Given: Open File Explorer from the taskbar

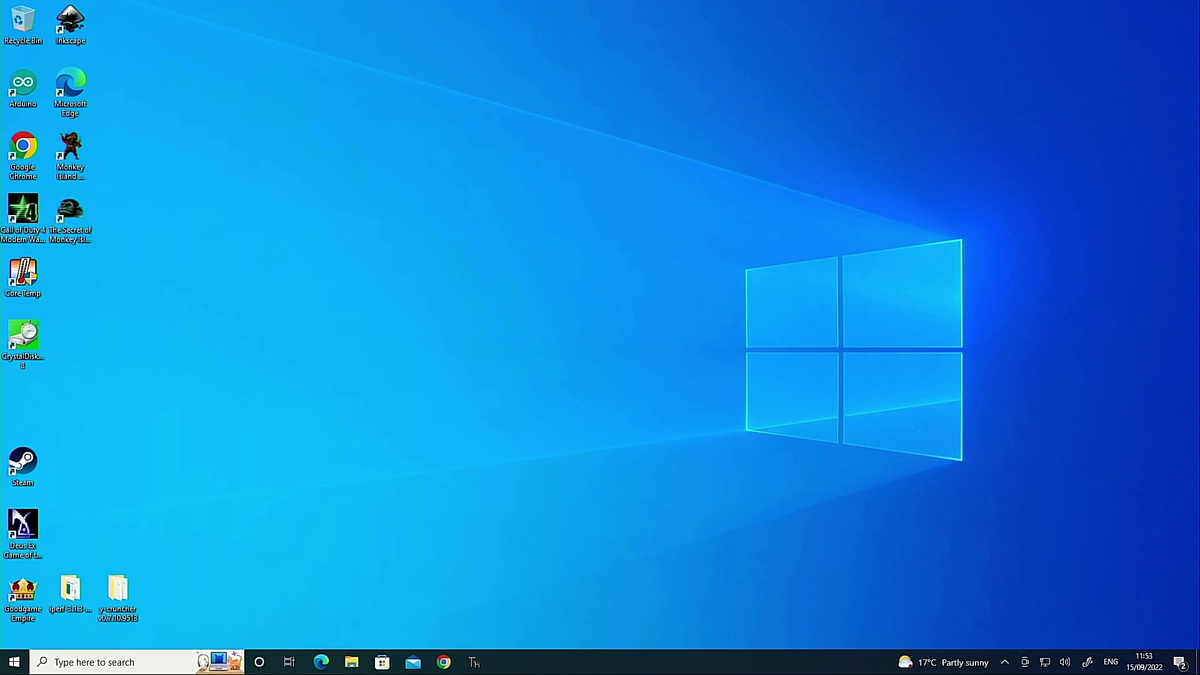Looking at the screenshot, I should pos(352,662).
